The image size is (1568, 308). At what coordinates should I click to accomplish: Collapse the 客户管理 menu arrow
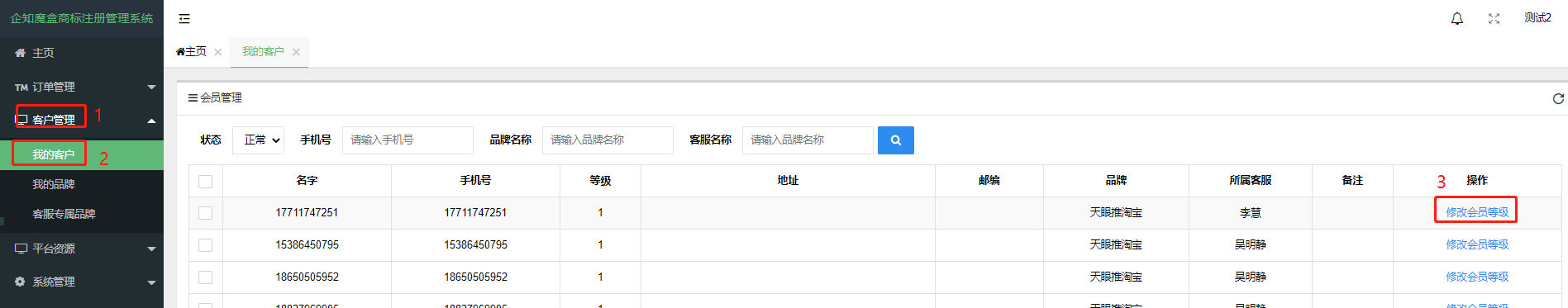tap(151, 121)
